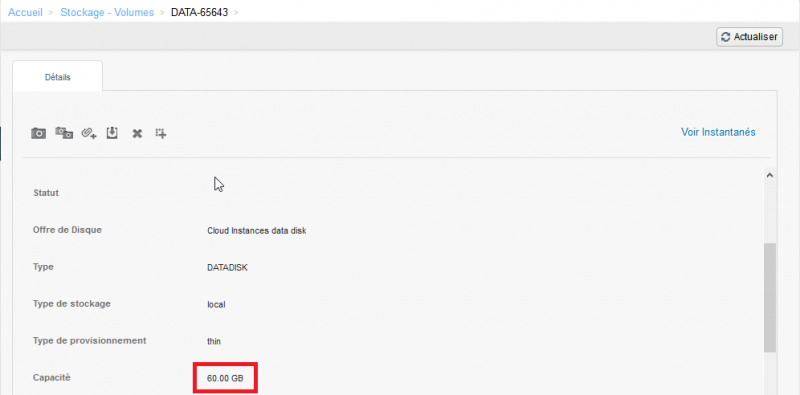Click the local storage type value

216,305
